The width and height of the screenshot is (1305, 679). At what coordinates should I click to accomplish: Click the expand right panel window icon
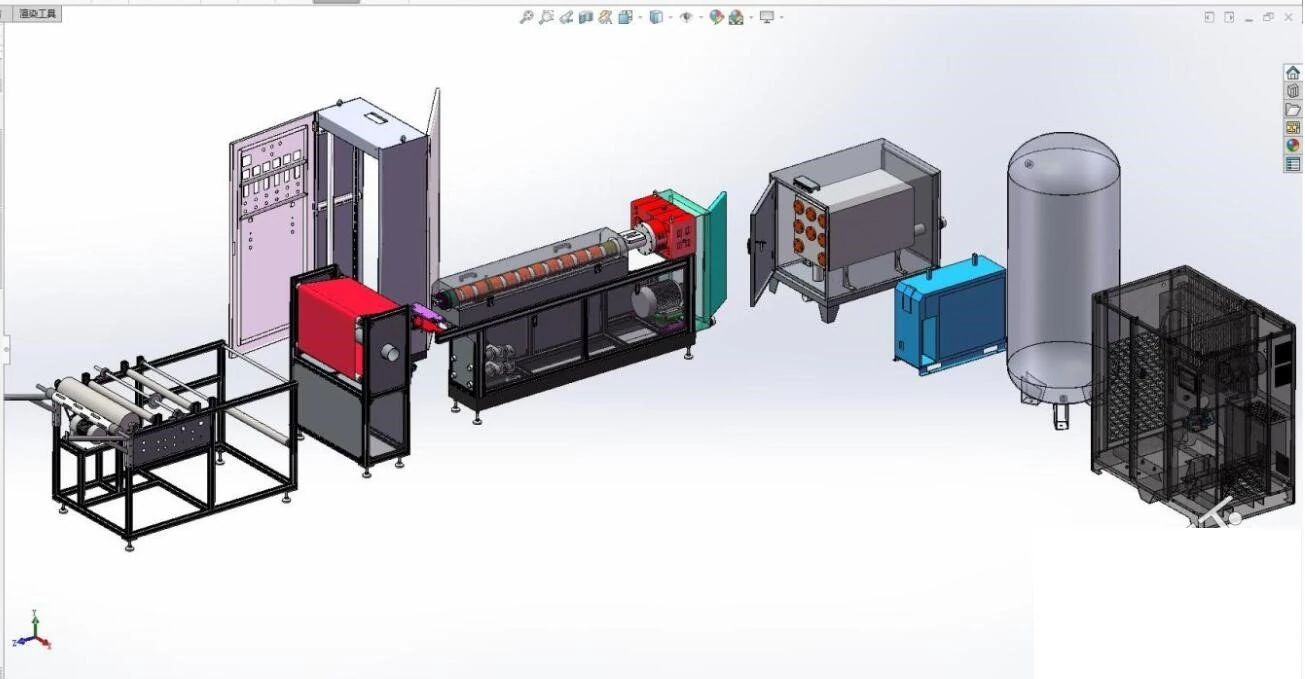pos(1229,17)
